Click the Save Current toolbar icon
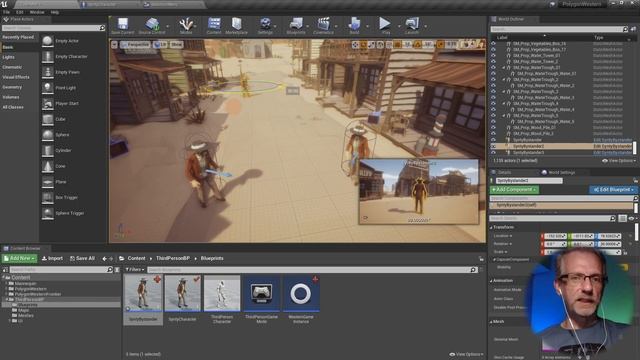This screenshot has width=640, height=360. coord(122,25)
